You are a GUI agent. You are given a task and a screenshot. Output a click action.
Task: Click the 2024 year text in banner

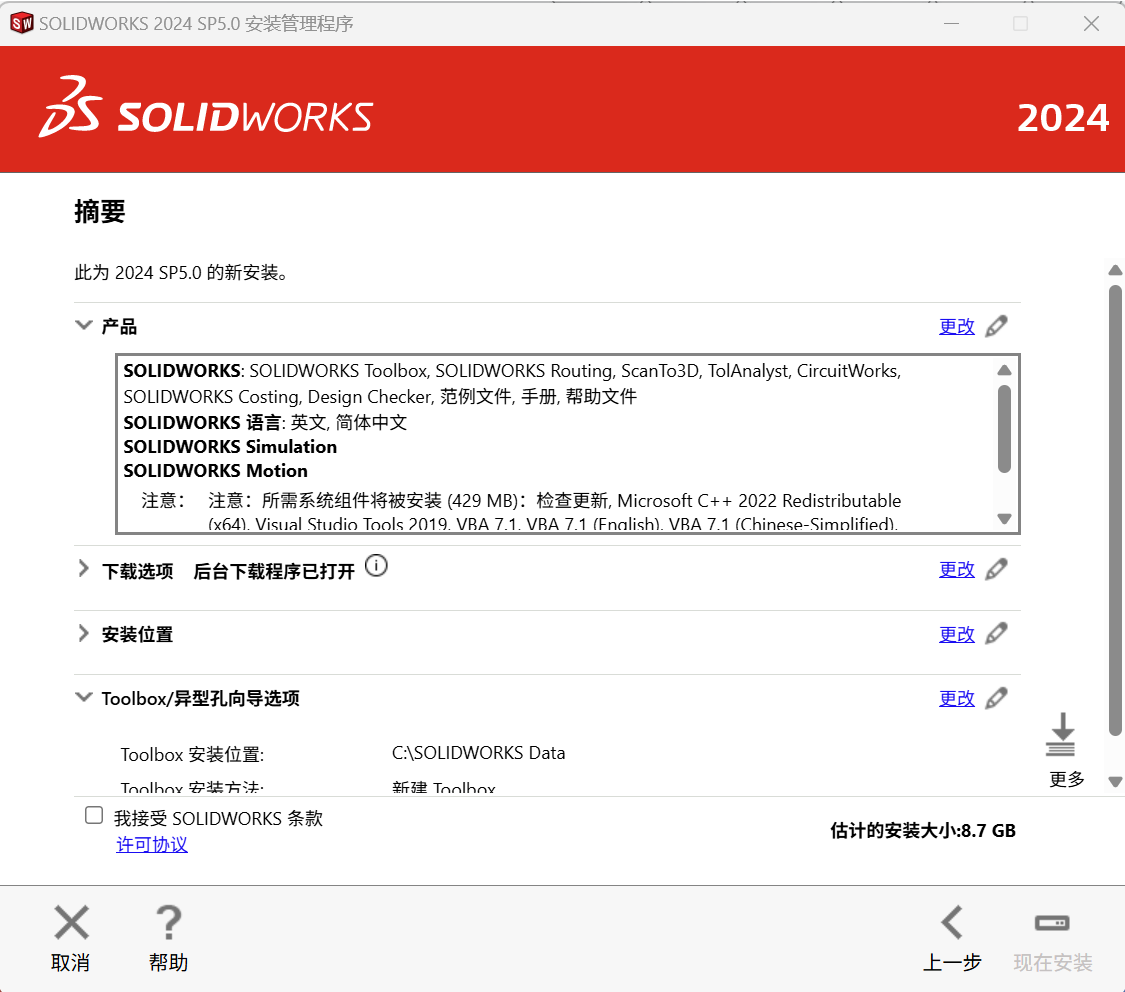(x=1063, y=118)
